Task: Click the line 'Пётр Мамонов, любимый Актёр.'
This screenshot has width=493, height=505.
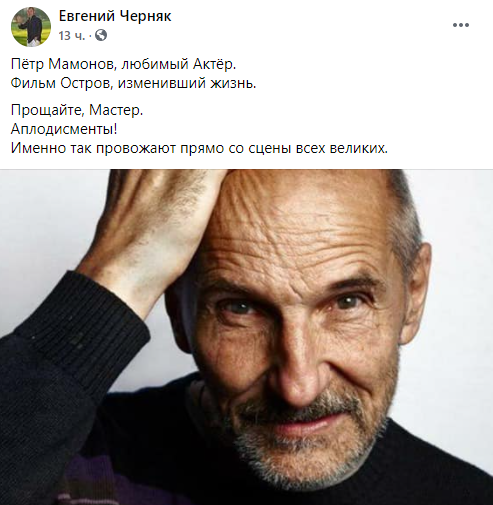Action: pos(123,64)
